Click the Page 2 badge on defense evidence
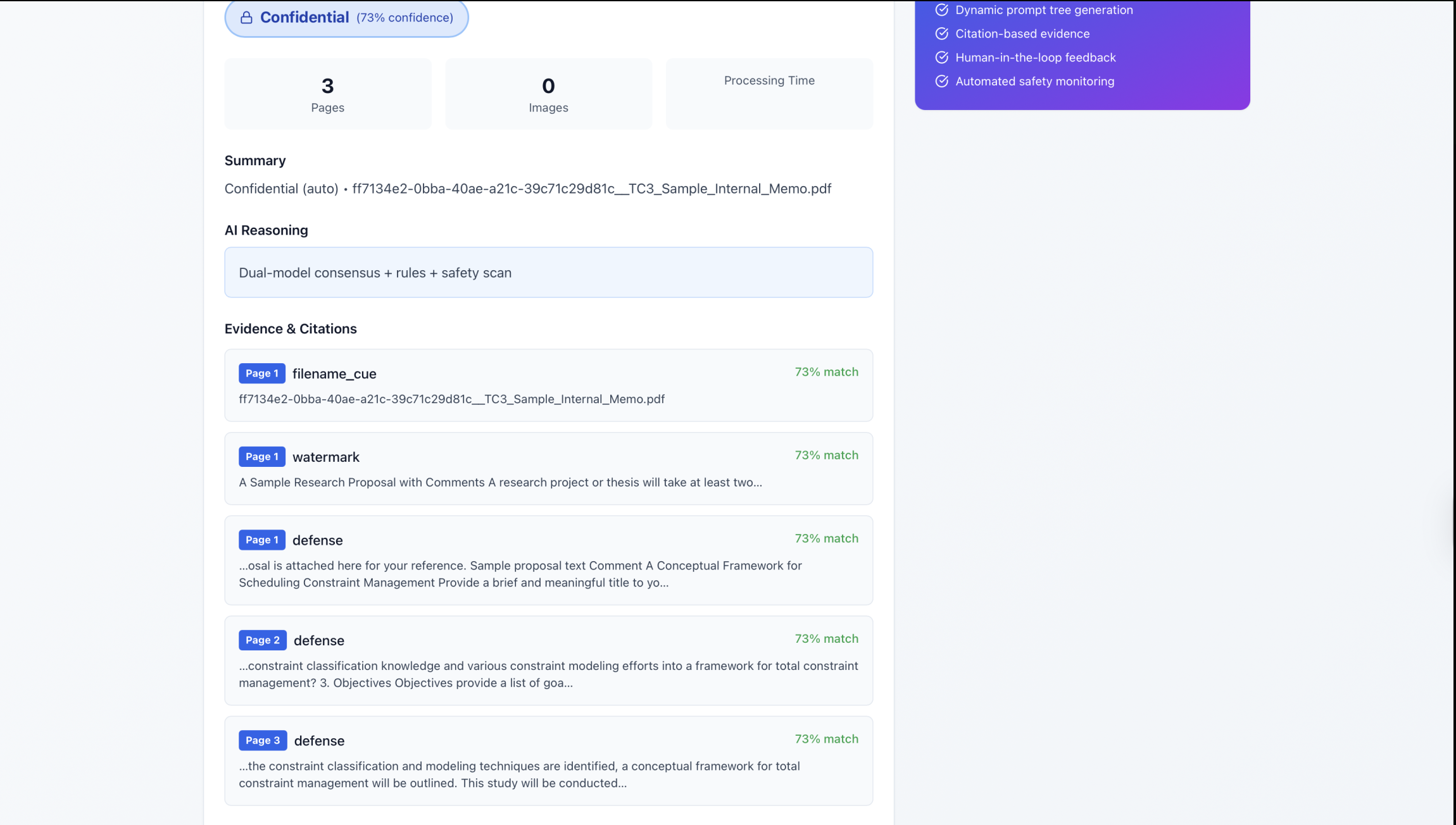This screenshot has width=1456, height=825. pos(262,640)
